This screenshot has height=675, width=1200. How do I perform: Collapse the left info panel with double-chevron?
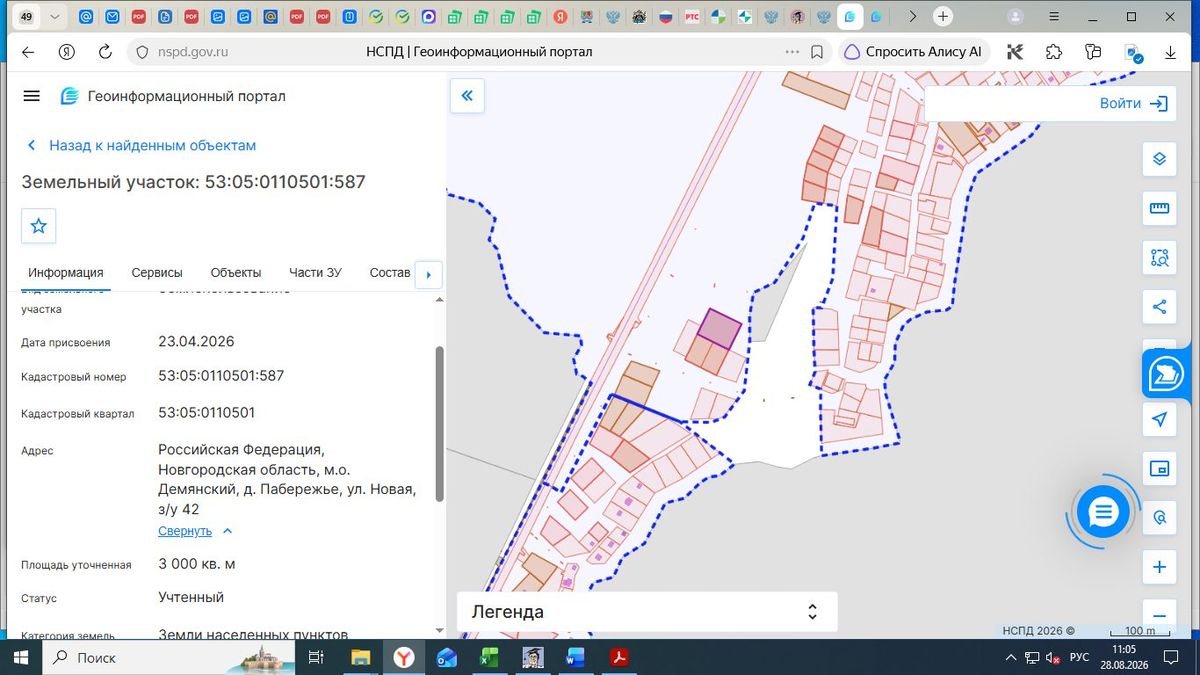(x=467, y=96)
